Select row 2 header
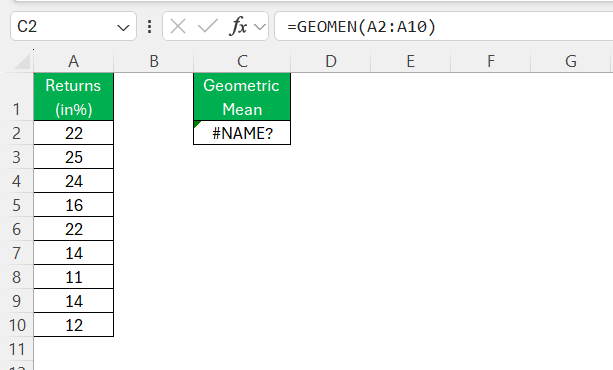This screenshot has width=613, height=370. pos(16,133)
